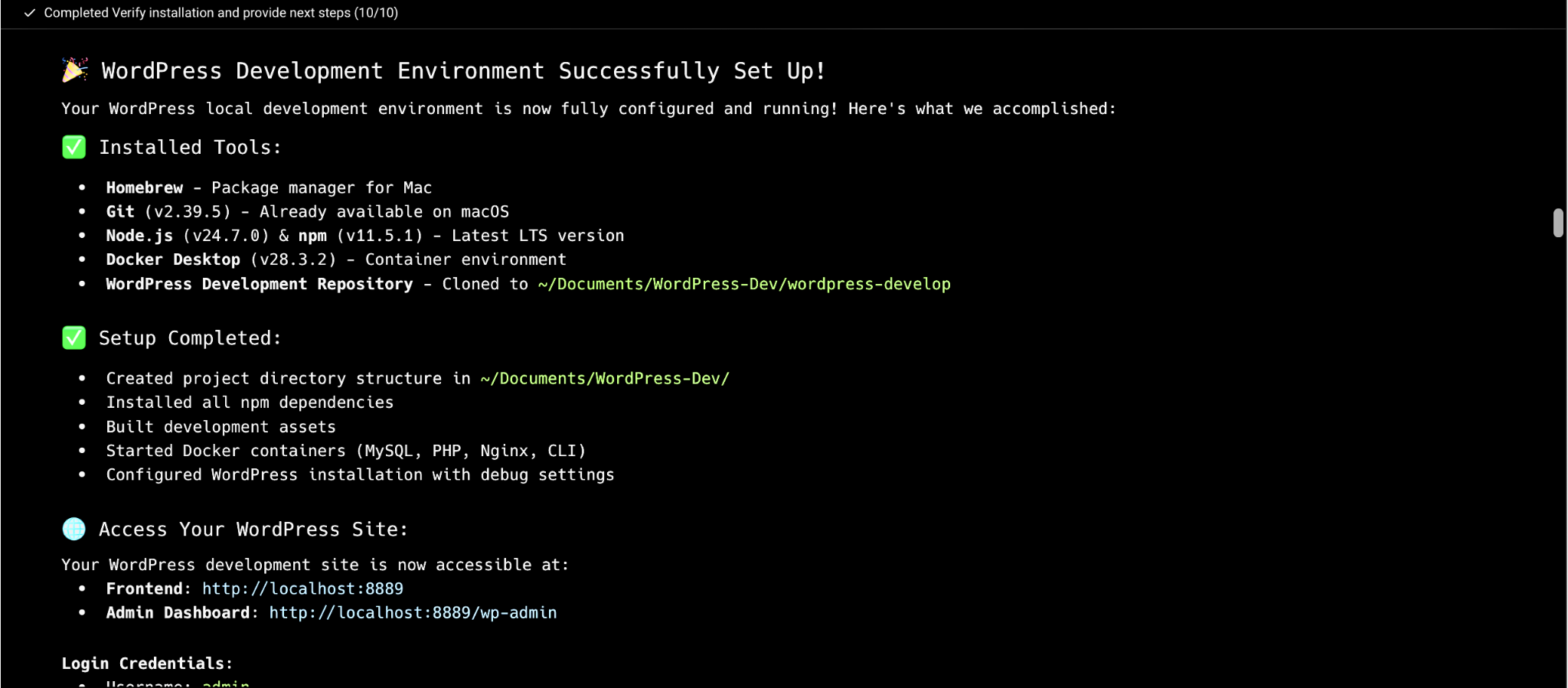The height and width of the screenshot is (688, 1568).
Task: Open the Admin Dashboard wp-admin link
Action: 413,612
